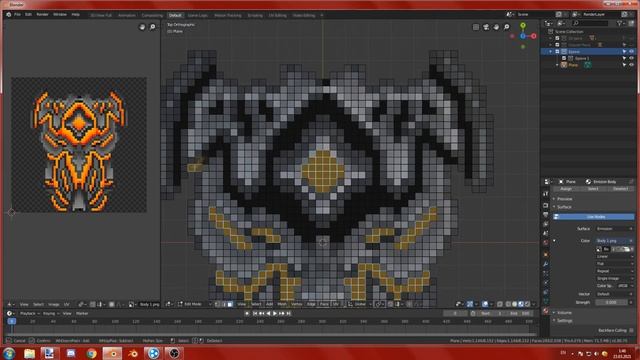The height and width of the screenshot is (360, 640).
Task: Open the Material properties tab icon
Action: click(x=546, y=311)
